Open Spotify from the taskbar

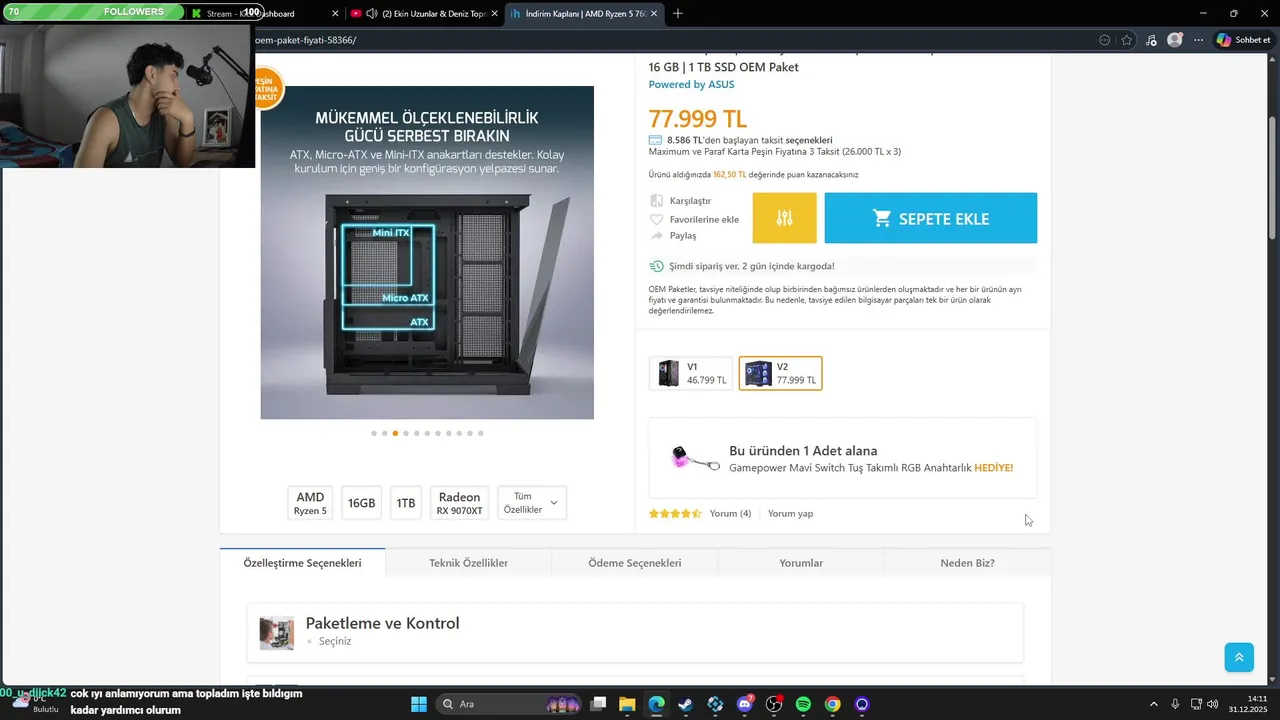(x=803, y=704)
